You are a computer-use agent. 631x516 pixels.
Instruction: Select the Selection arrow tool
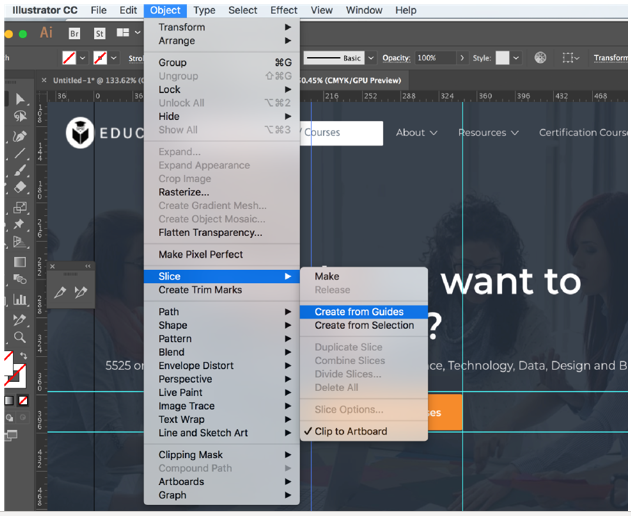(x=20, y=99)
